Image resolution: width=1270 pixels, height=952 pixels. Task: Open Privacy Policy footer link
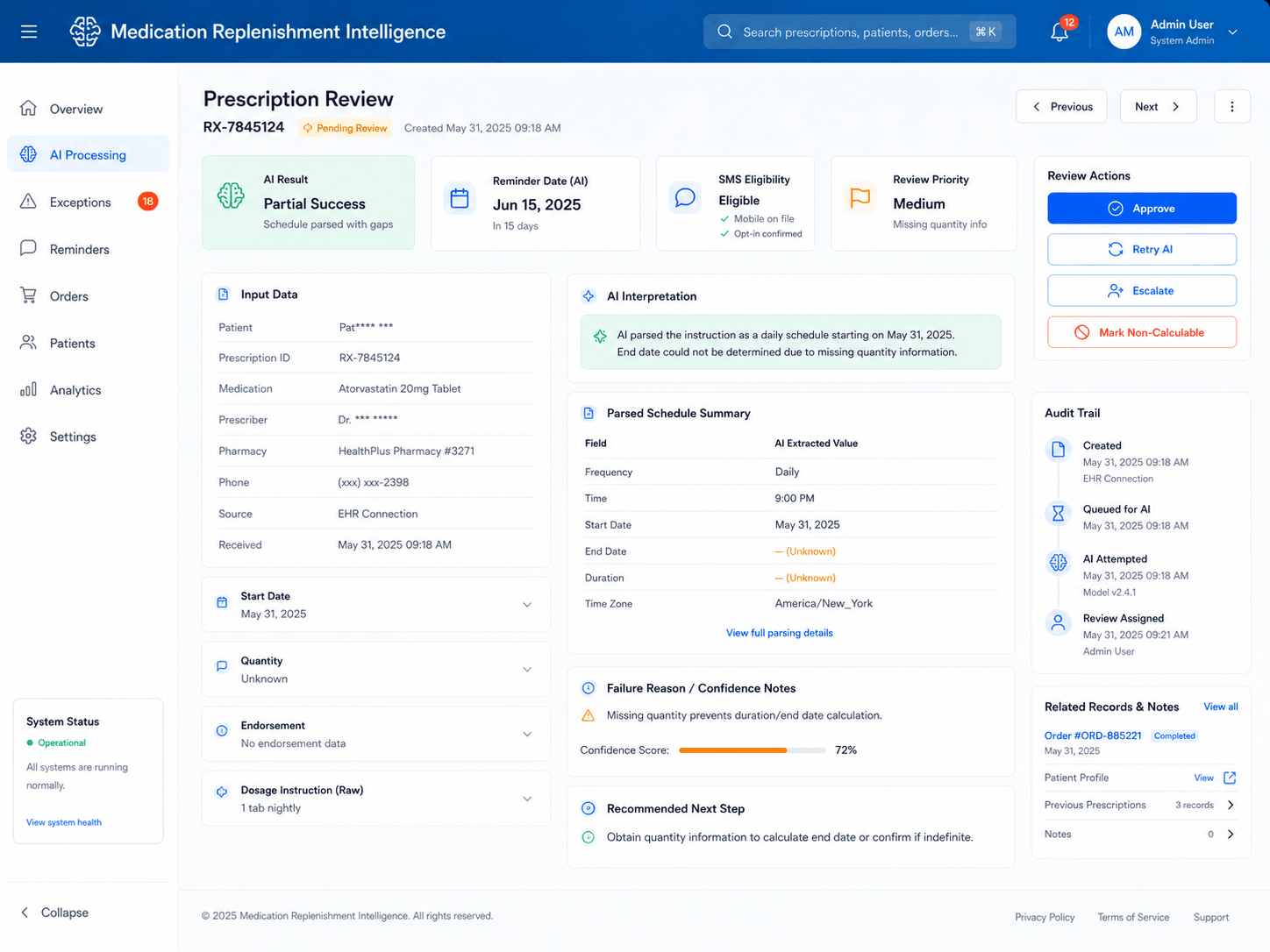(1045, 917)
